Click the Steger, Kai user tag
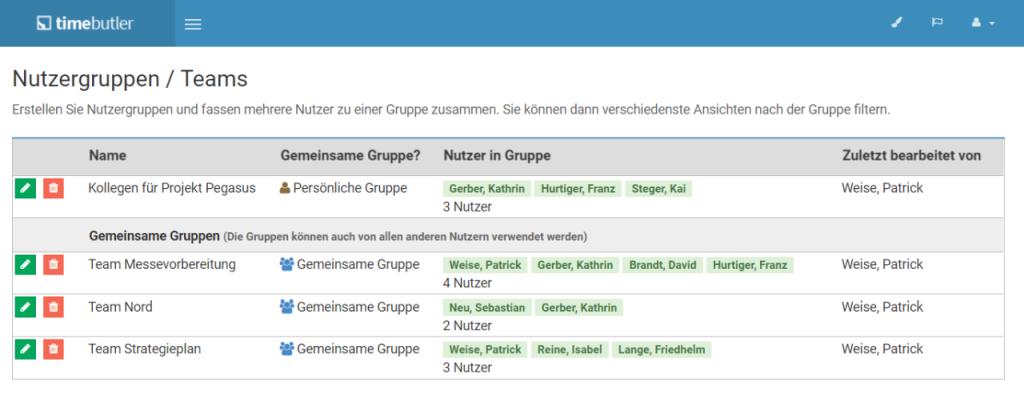 coord(658,189)
